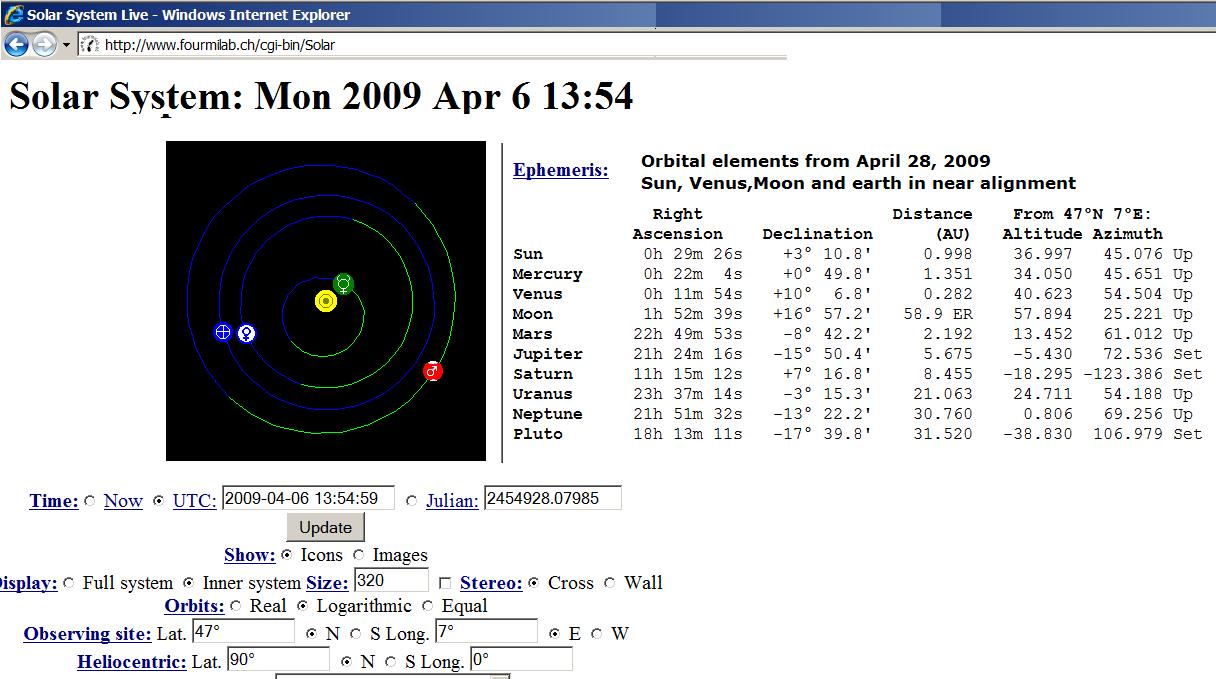Image resolution: width=1216 pixels, height=679 pixels.
Task: Click the Neptune row label
Action: (x=547, y=414)
